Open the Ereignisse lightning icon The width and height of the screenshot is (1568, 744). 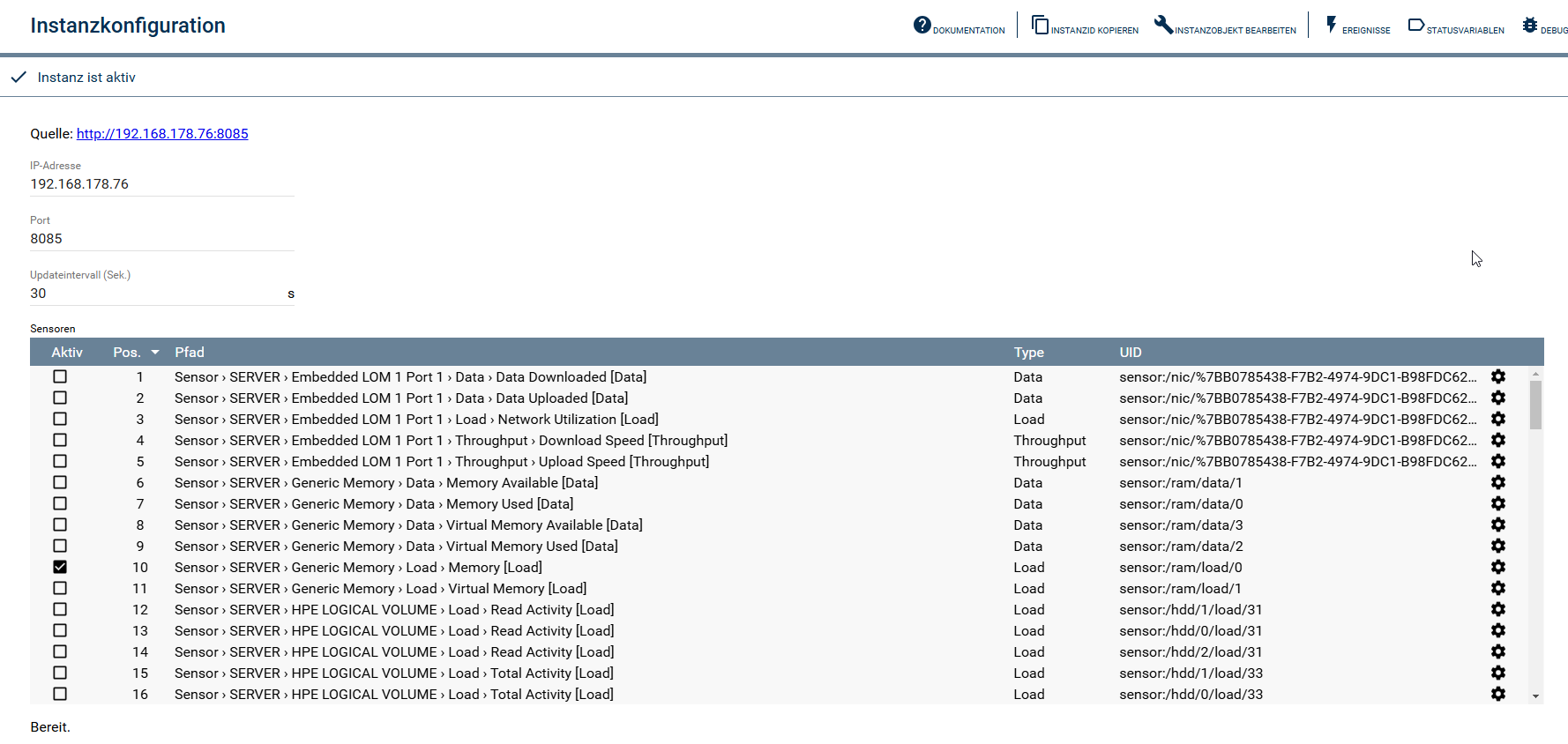(1331, 26)
